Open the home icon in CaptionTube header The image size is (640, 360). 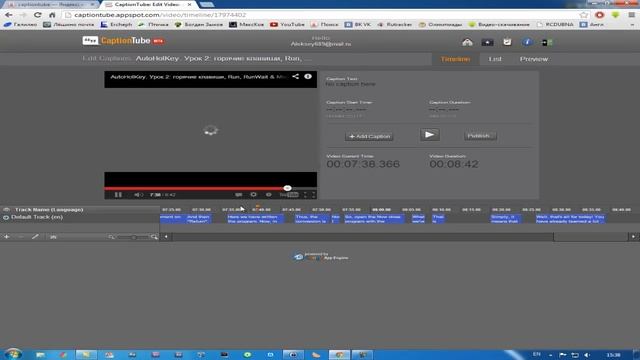tap(467, 42)
